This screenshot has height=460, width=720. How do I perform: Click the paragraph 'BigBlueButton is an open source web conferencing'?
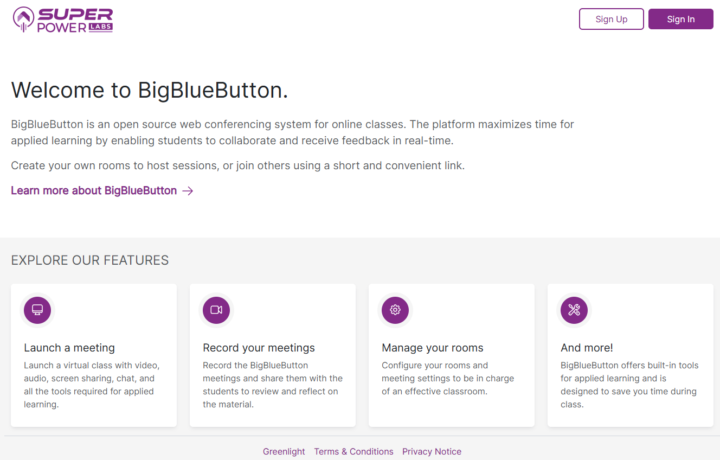pyautogui.click(x=292, y=132)
